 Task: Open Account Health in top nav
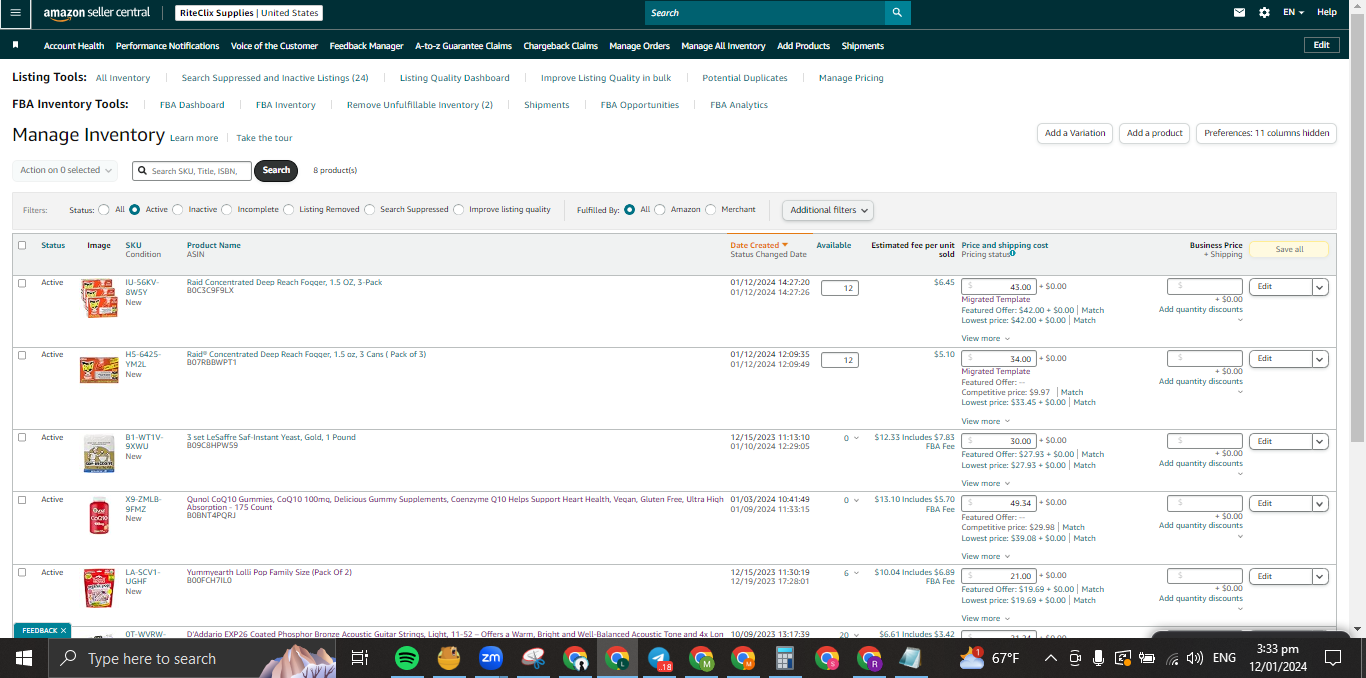[x=74, y=46]
